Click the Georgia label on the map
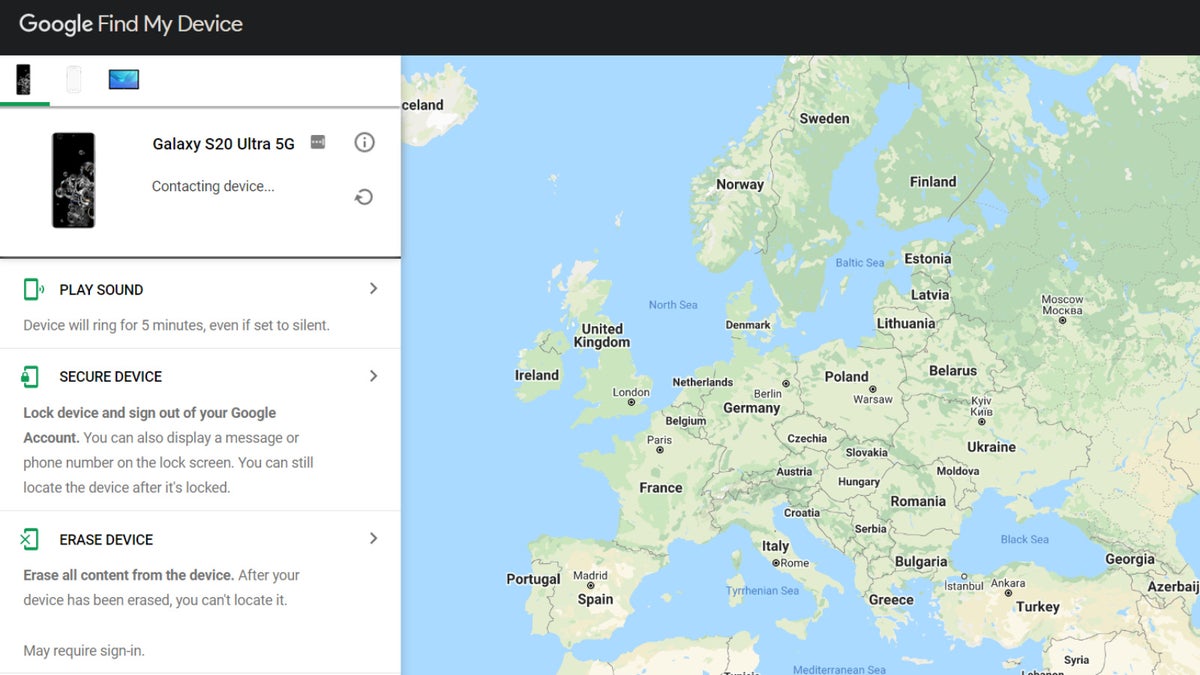1200x675 pixels. pos(1130,560)
